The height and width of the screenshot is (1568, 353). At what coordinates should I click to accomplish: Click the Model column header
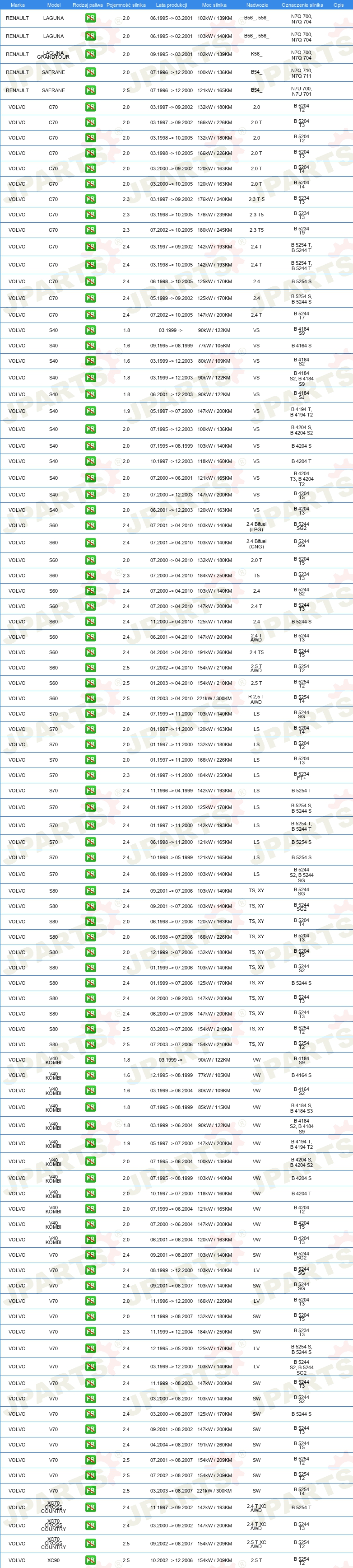[54, 5]
